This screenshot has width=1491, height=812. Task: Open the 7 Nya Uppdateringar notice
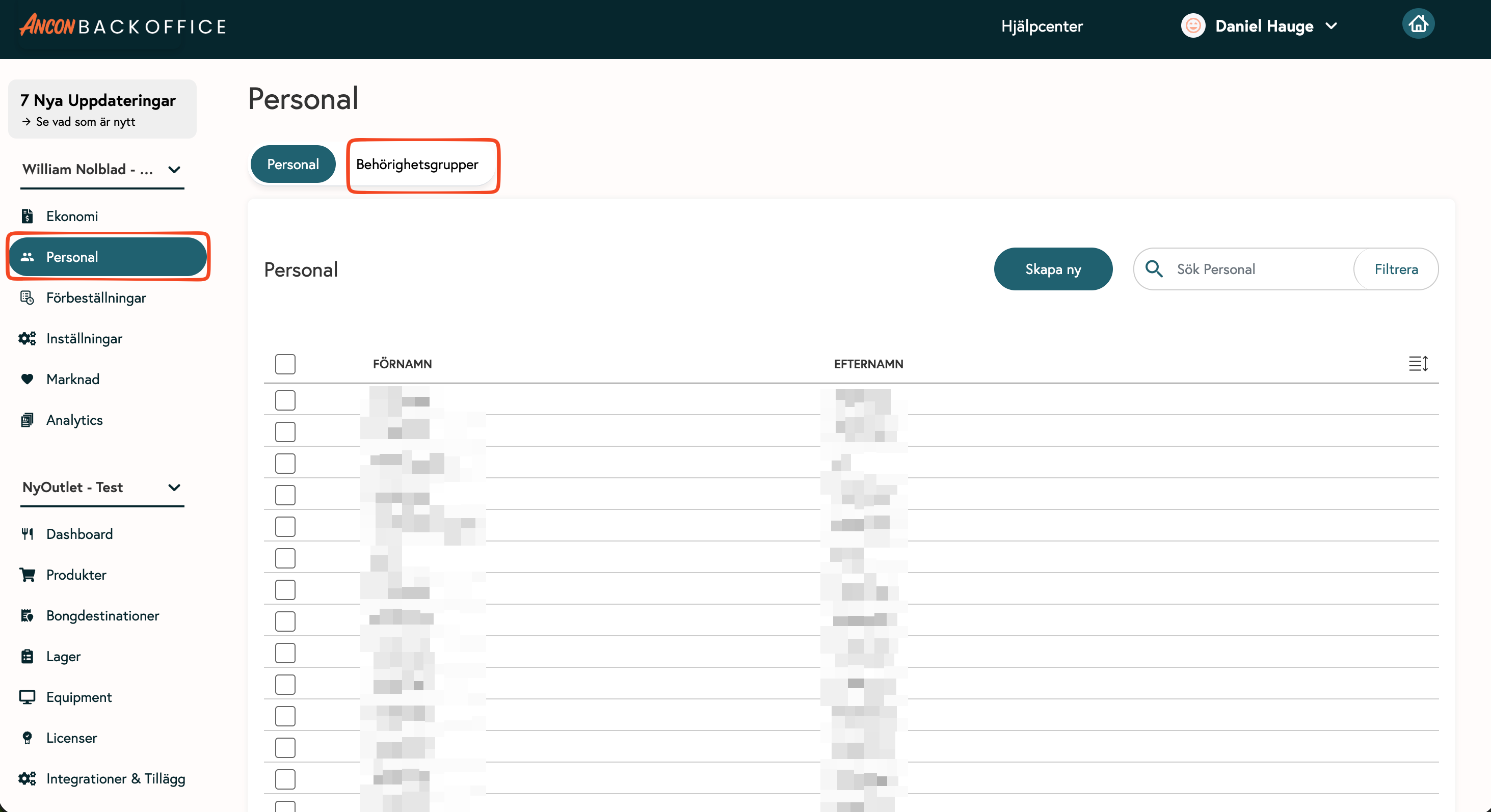102,109
